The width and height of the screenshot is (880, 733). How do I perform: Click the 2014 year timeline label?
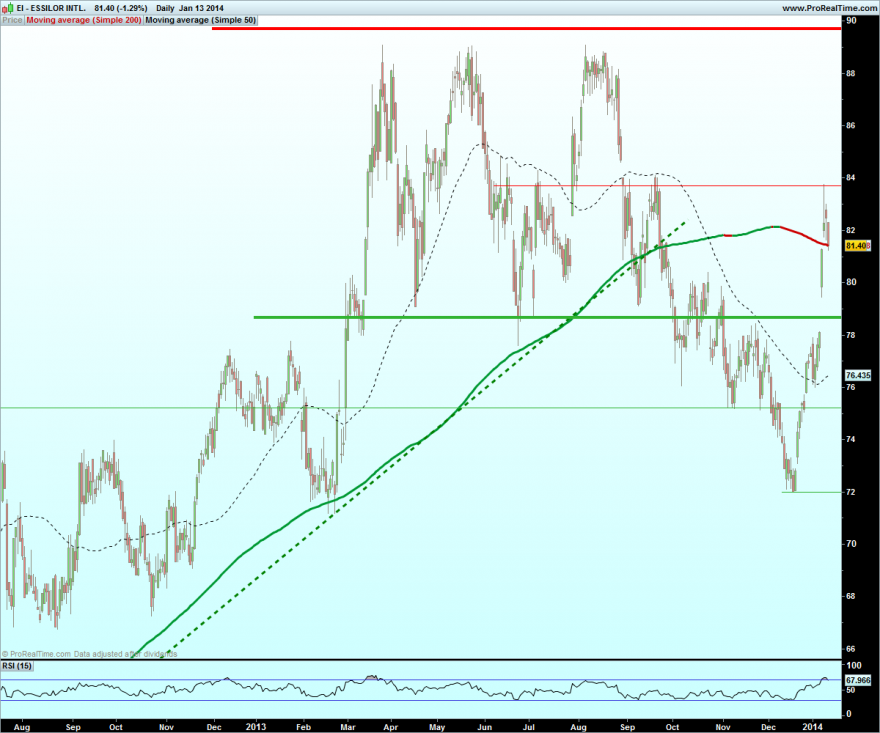(x=812, y=727)
